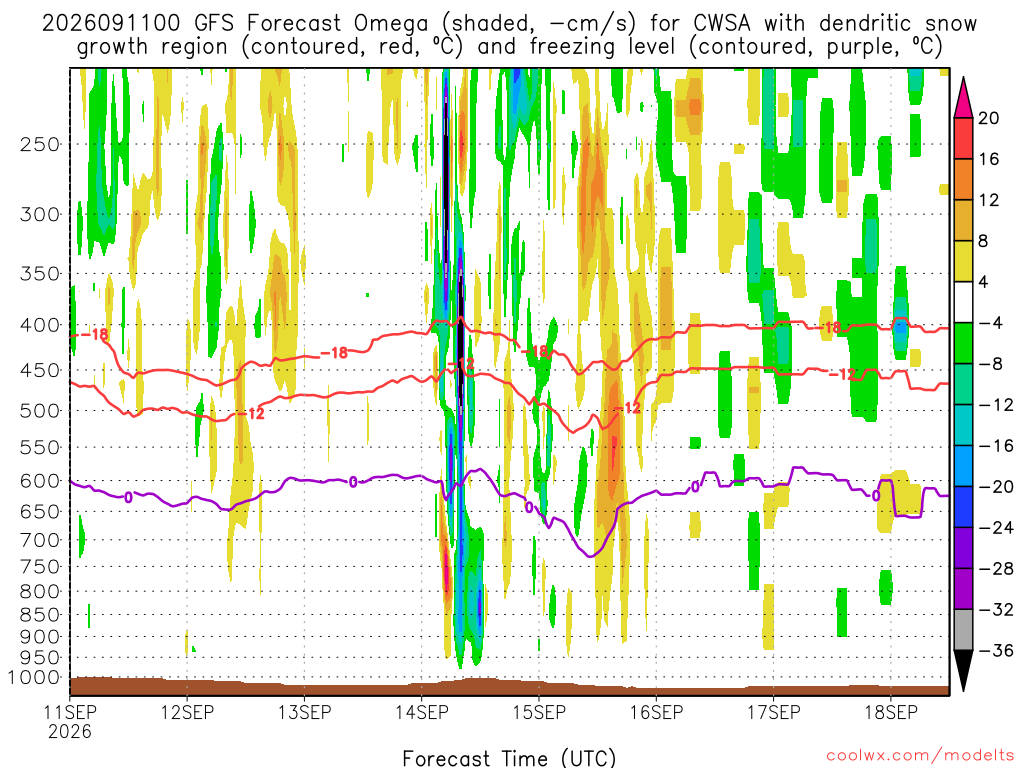Click the blue swatch between -16 and -20
The height and width of the screenshot is (768, 1024).
[x=963, y=466]
